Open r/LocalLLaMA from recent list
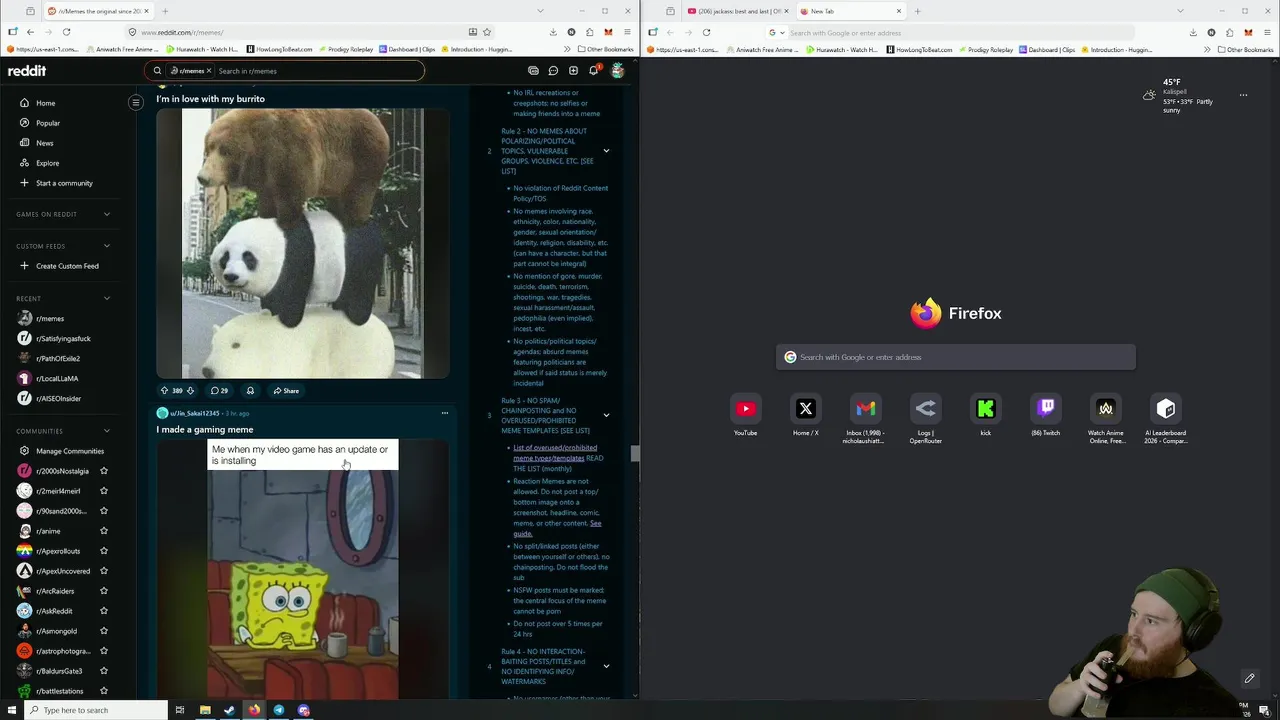Screen dimensions: 1280x720 pos(57,378)
